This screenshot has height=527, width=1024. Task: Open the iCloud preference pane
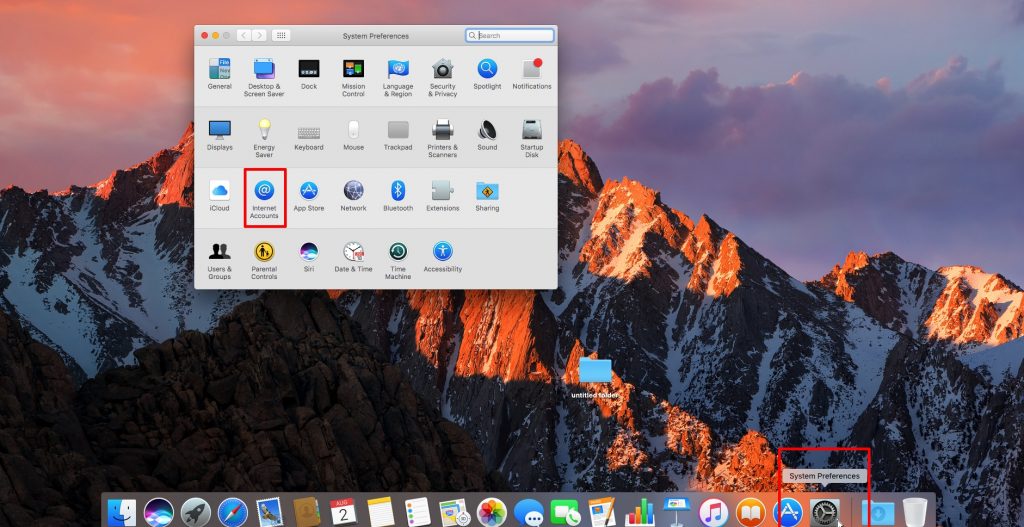[219, 196]
